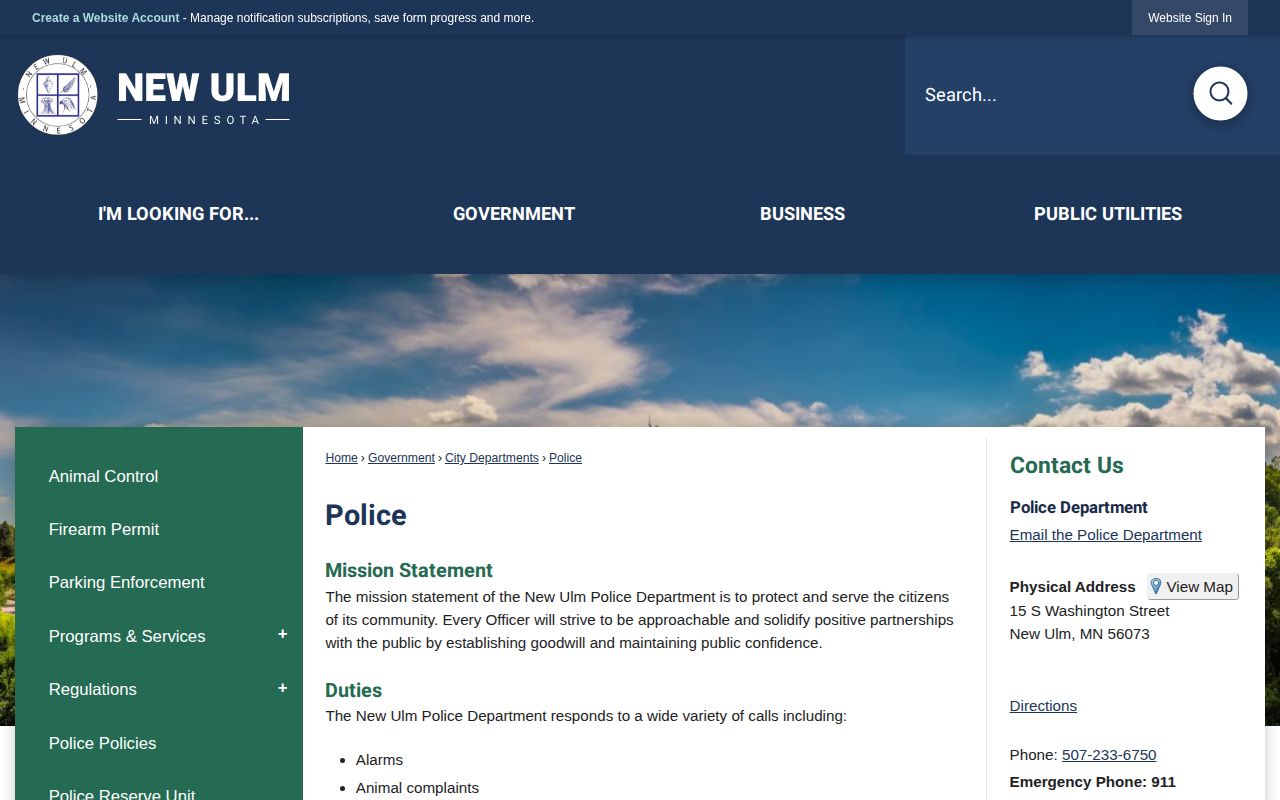Go to Parking Enforcement page
The width and height of the screenshot is (1280, 800).
point(127,582)
